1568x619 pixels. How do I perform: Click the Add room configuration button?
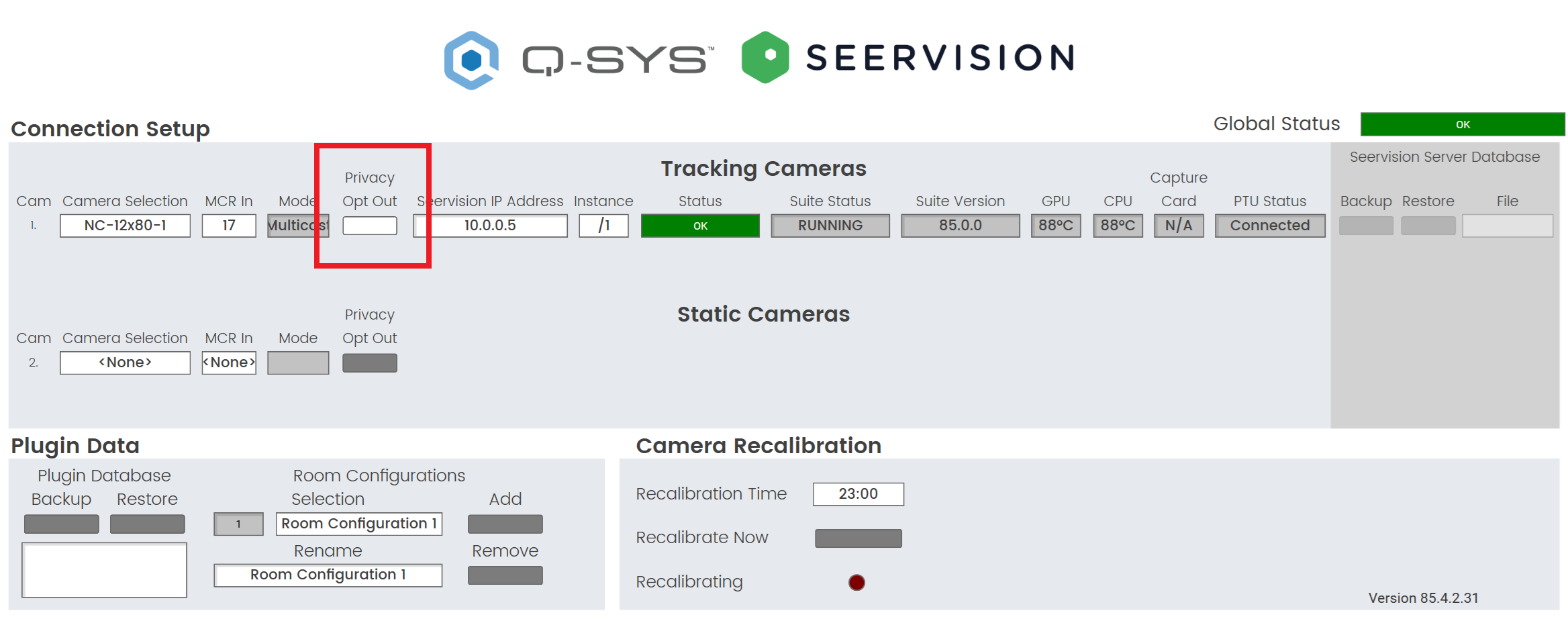[505, 524]
